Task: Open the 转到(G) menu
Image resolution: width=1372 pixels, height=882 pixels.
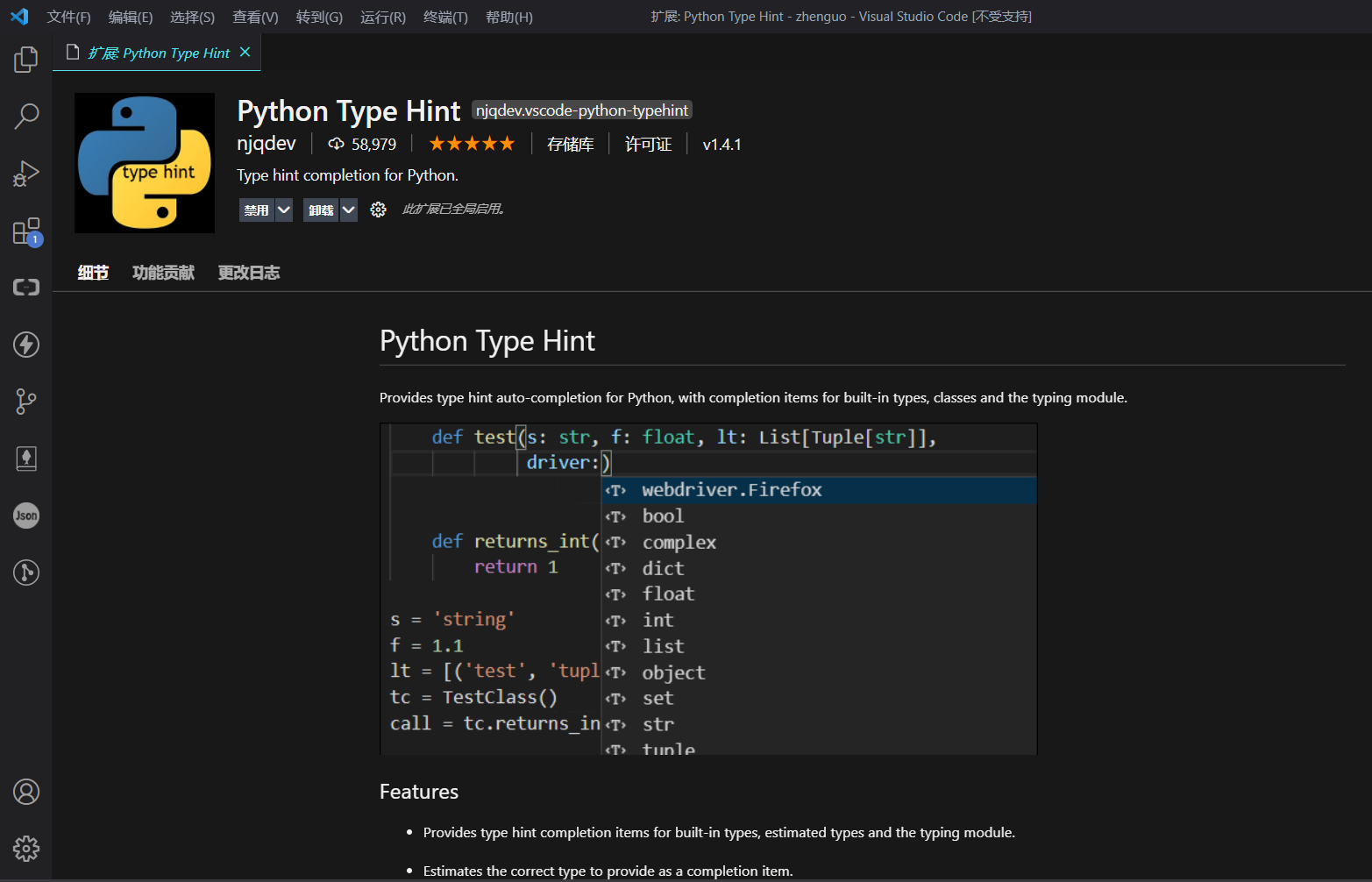Action: (319, 17)
